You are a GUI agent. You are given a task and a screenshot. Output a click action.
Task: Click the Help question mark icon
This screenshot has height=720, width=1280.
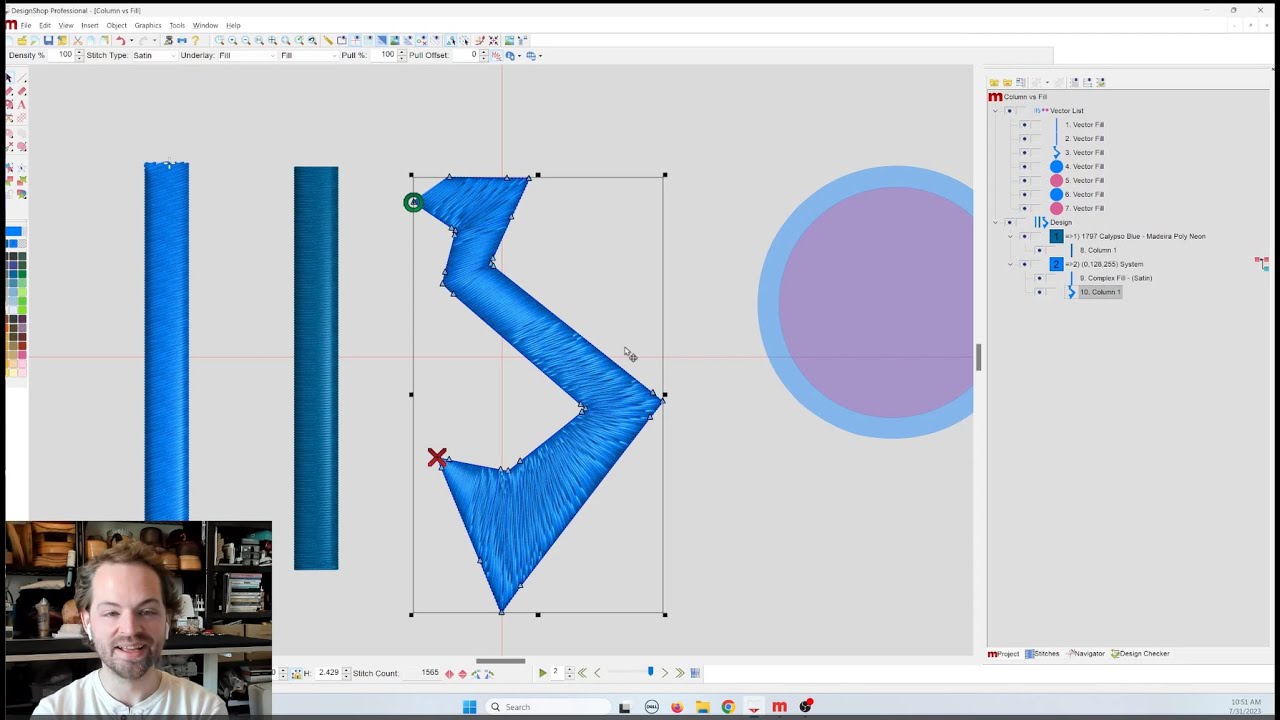click(196, 40)
